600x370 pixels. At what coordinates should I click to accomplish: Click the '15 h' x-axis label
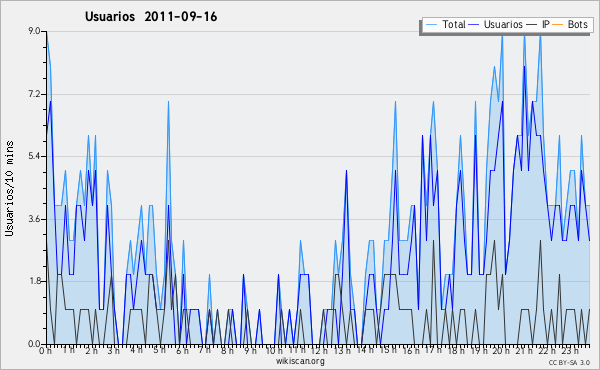[x=388, y=350]
